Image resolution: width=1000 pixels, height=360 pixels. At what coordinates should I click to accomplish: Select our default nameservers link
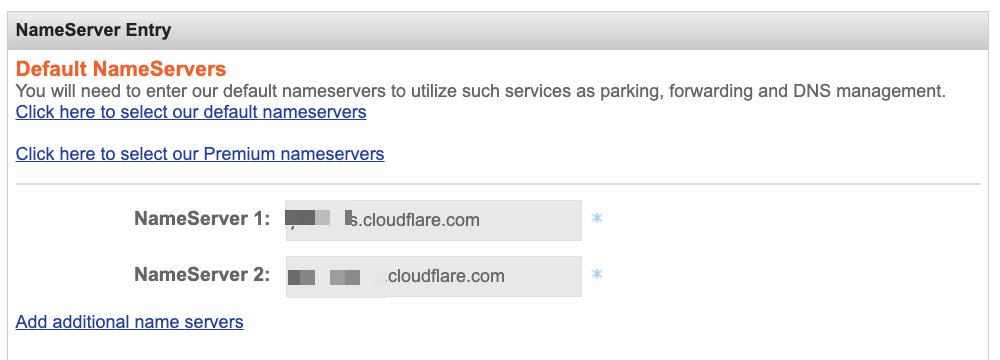click(191, 112)
